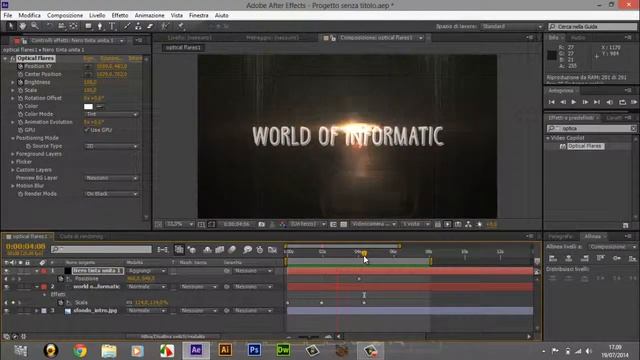Open the Effetto menu

120,15
